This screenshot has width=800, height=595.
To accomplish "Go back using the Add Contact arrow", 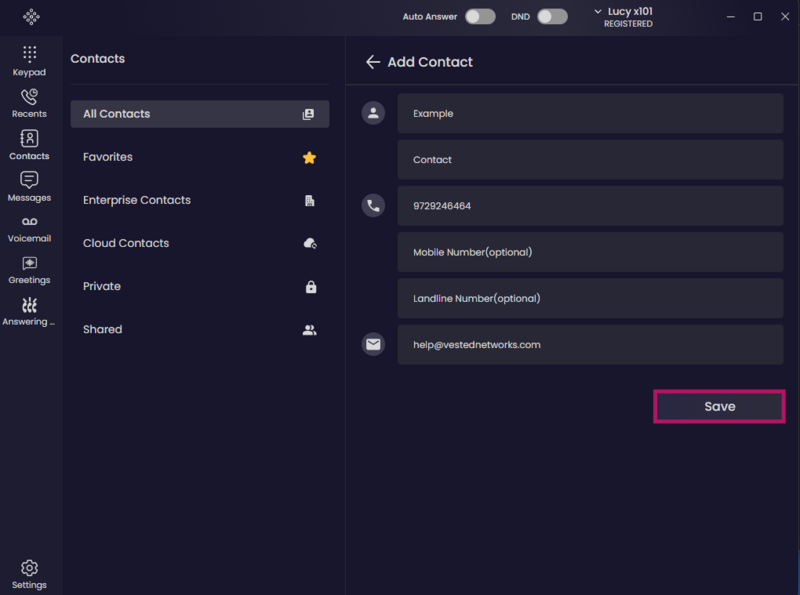I will point(373,62).
